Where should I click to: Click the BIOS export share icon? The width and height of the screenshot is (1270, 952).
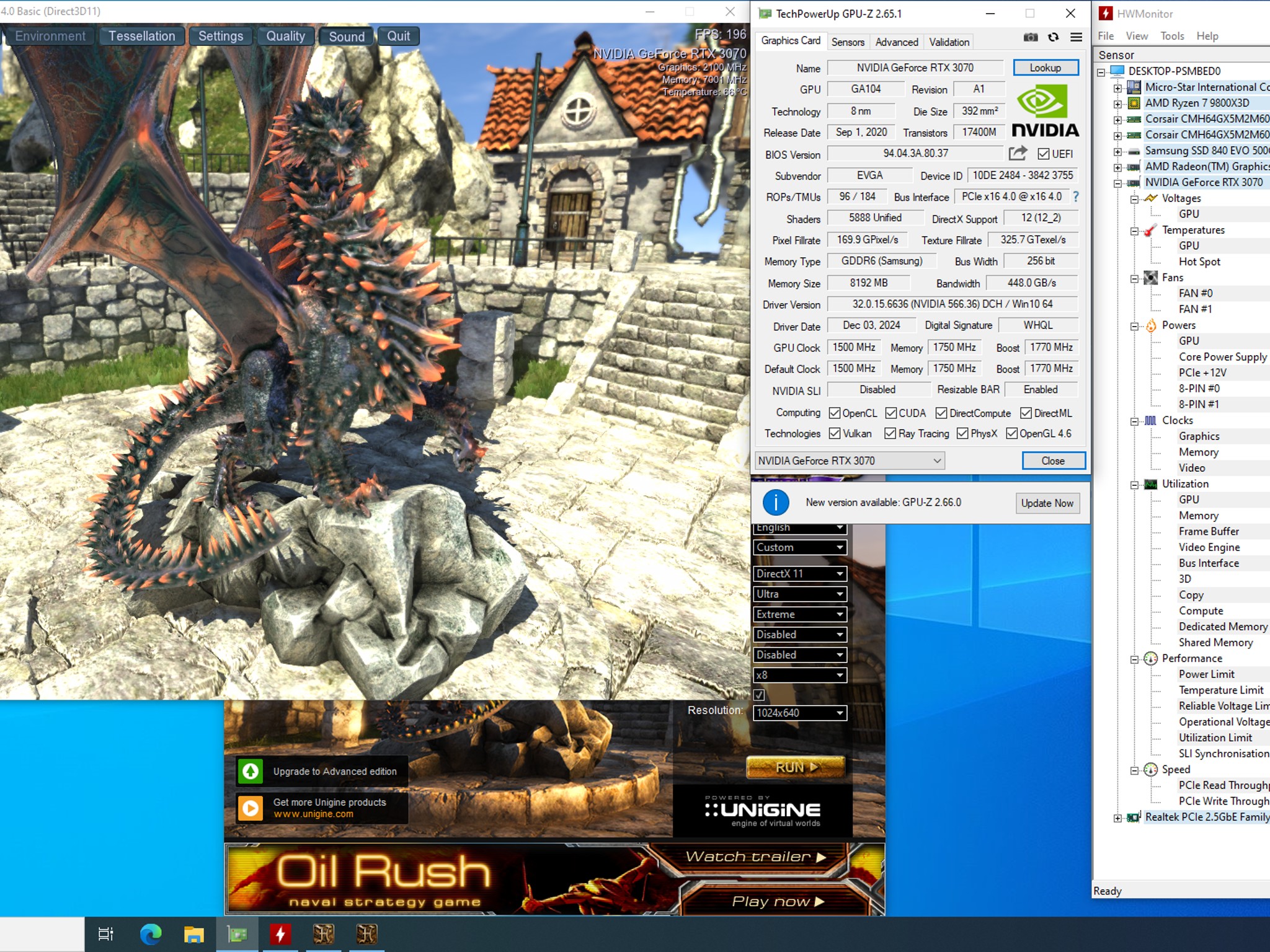[x=1018, y=153]
